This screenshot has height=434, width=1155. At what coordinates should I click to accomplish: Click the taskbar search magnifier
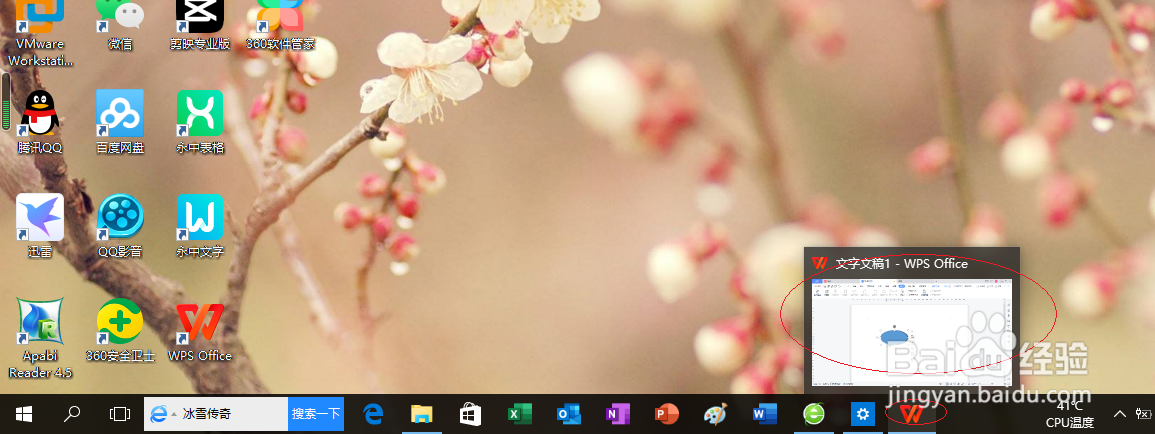coord(71,414)
